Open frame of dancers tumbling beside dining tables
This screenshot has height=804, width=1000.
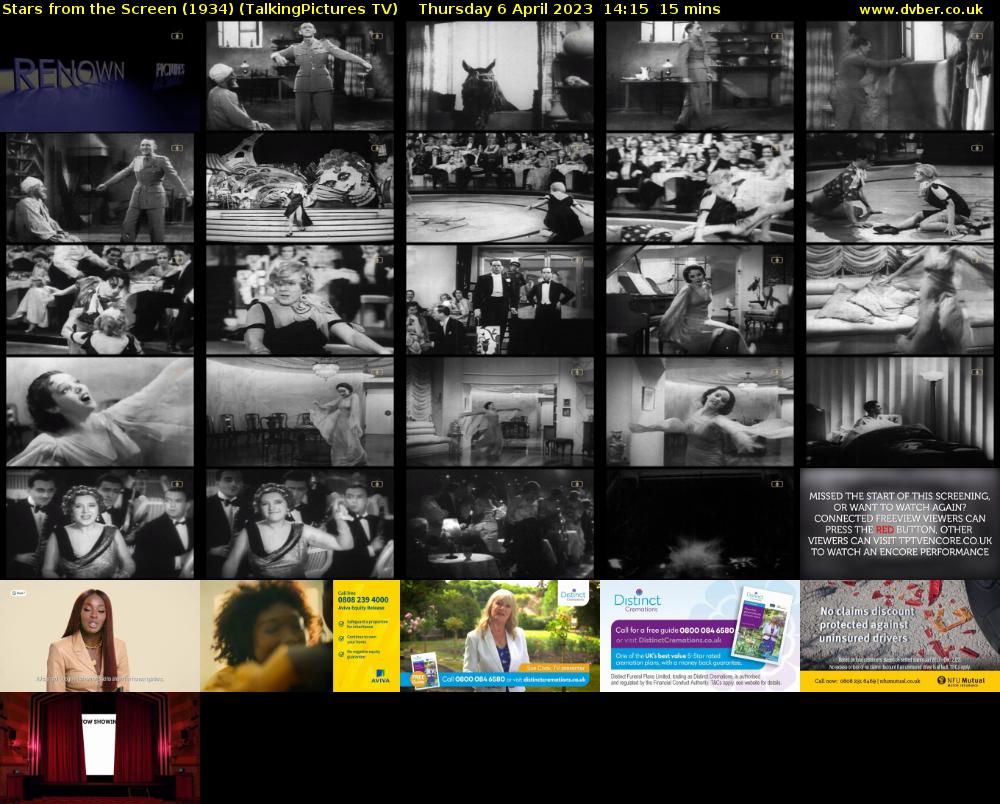(x=100, y=300)
